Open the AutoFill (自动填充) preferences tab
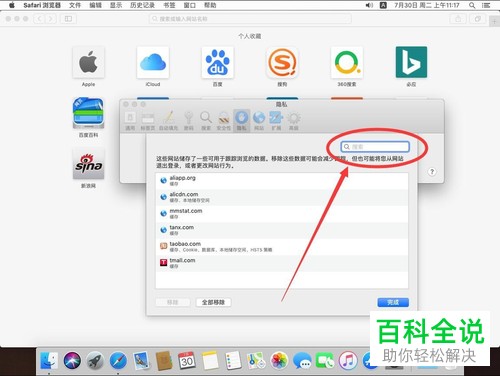 point(168,121)
